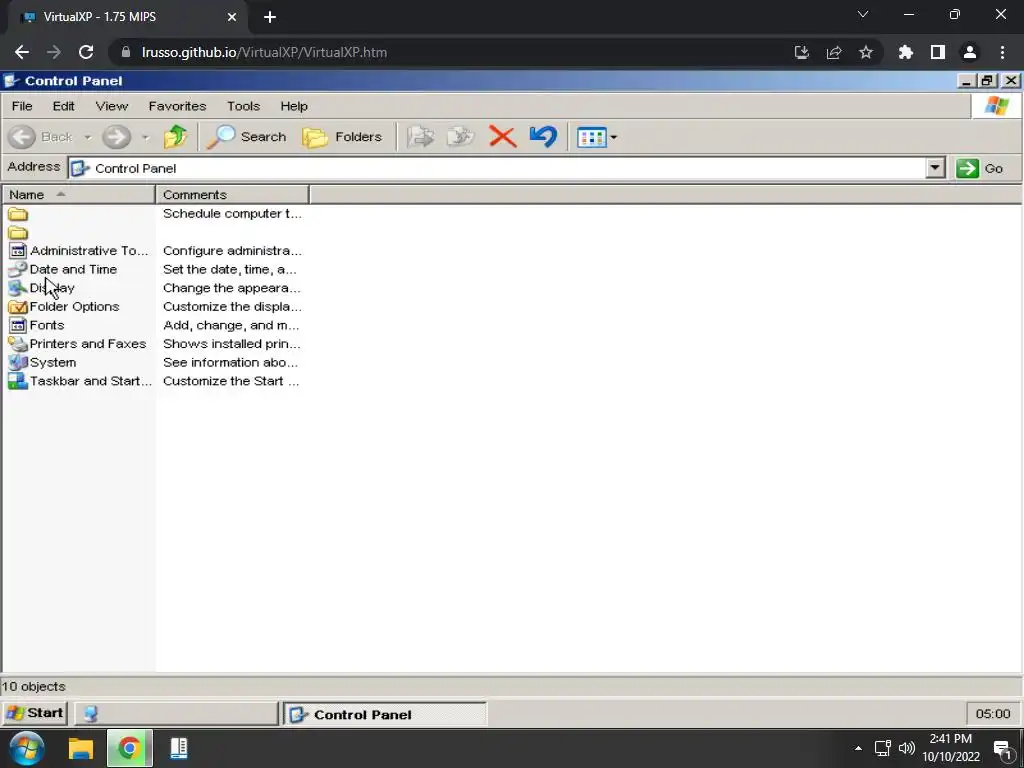Click the Move To toolbar icon
The image size is (1024, 768).
420,137
